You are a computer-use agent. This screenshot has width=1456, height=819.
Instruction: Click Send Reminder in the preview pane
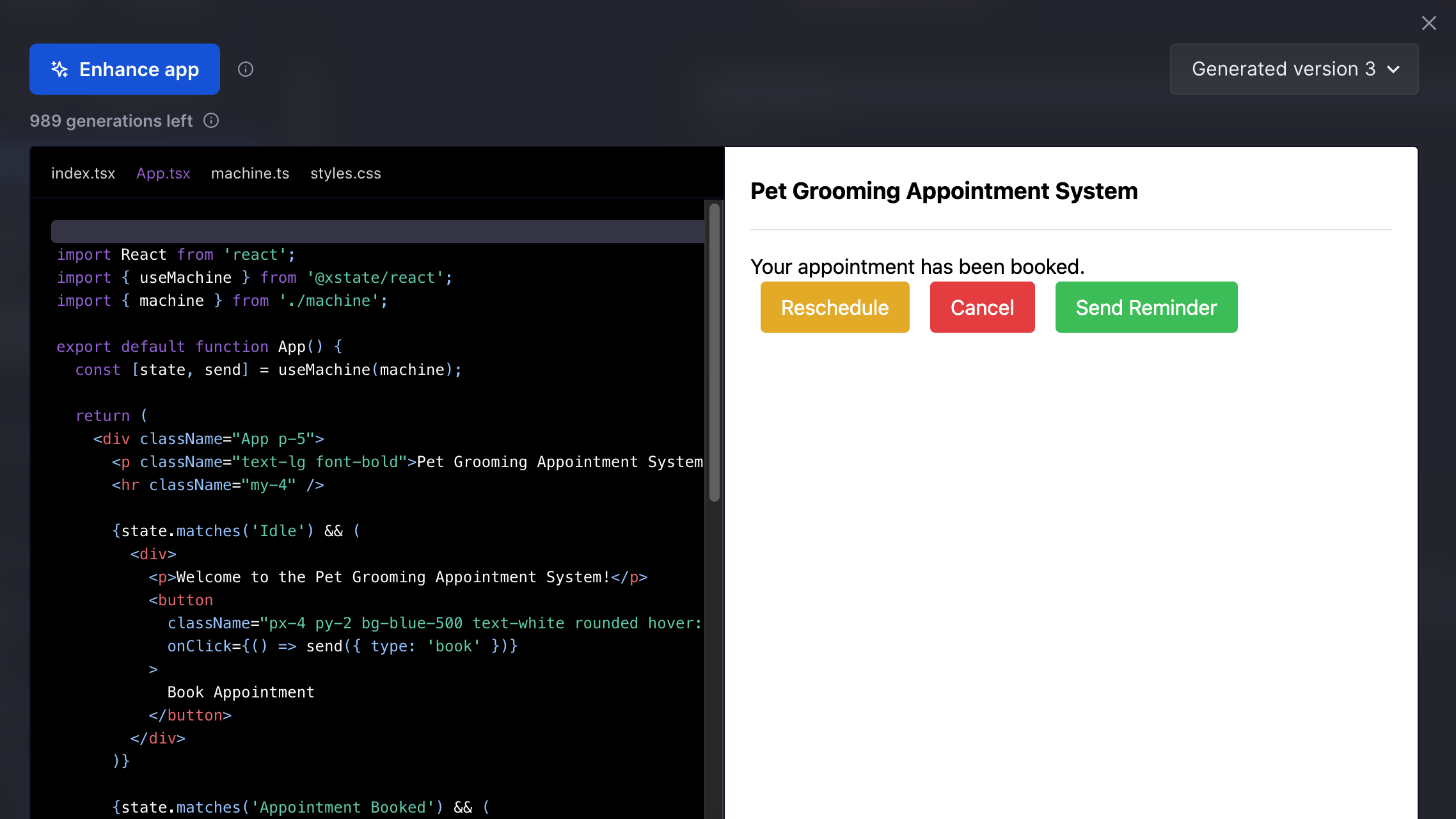click(x=1146, y=307)
